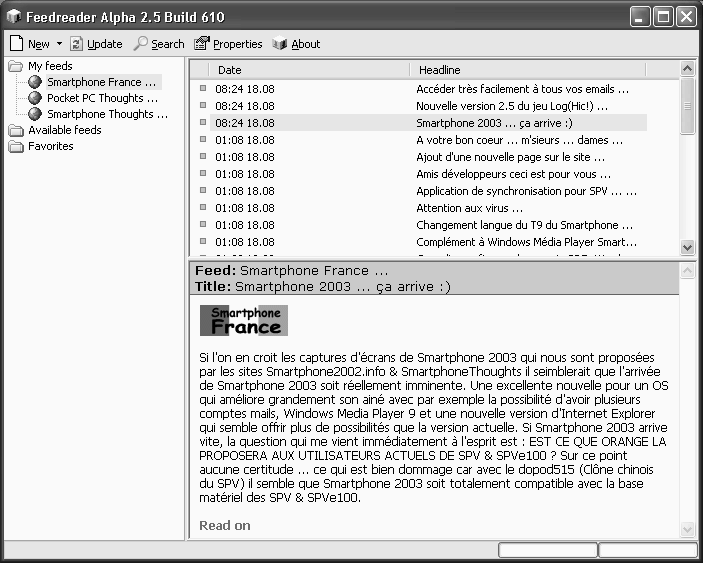Sort the list by the Headline column header
This screenshot has height=563, width=703.
pos(528,70)
